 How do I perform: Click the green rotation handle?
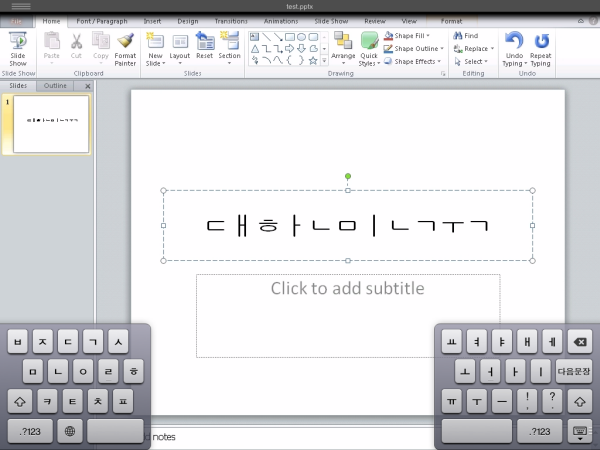348,176
